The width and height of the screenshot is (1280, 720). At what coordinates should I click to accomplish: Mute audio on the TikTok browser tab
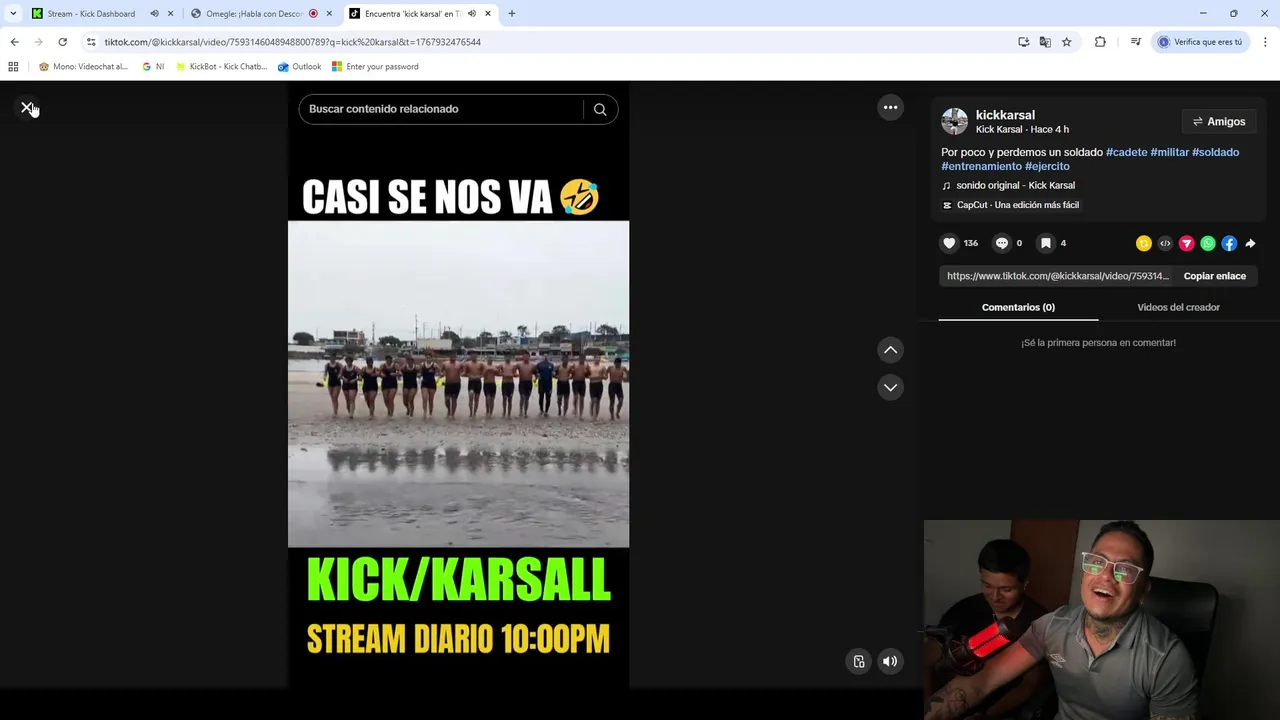(471, 14)
